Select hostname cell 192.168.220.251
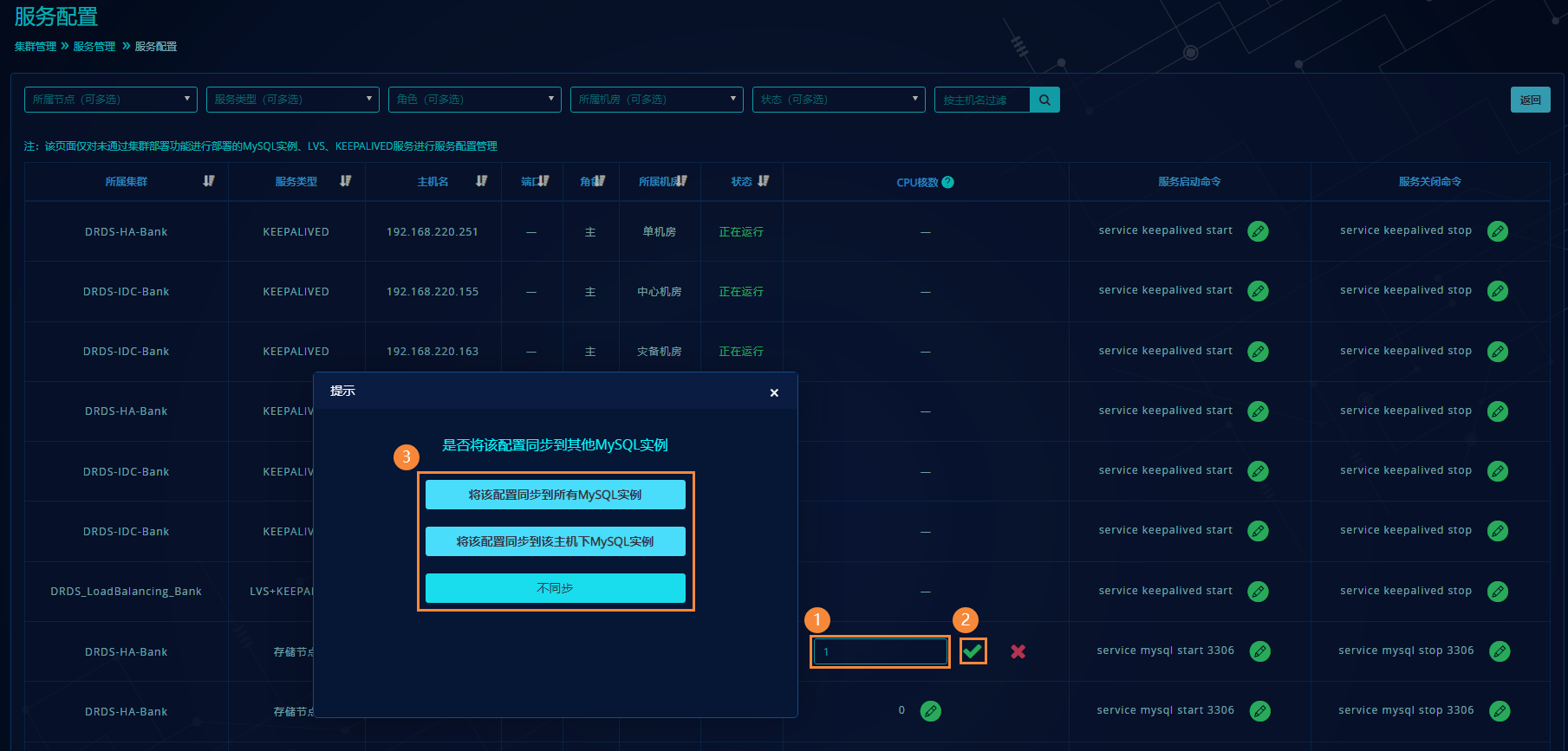The width and height of the screenshot is (1568, 751). pyautogui.click(x=433, y=232)
